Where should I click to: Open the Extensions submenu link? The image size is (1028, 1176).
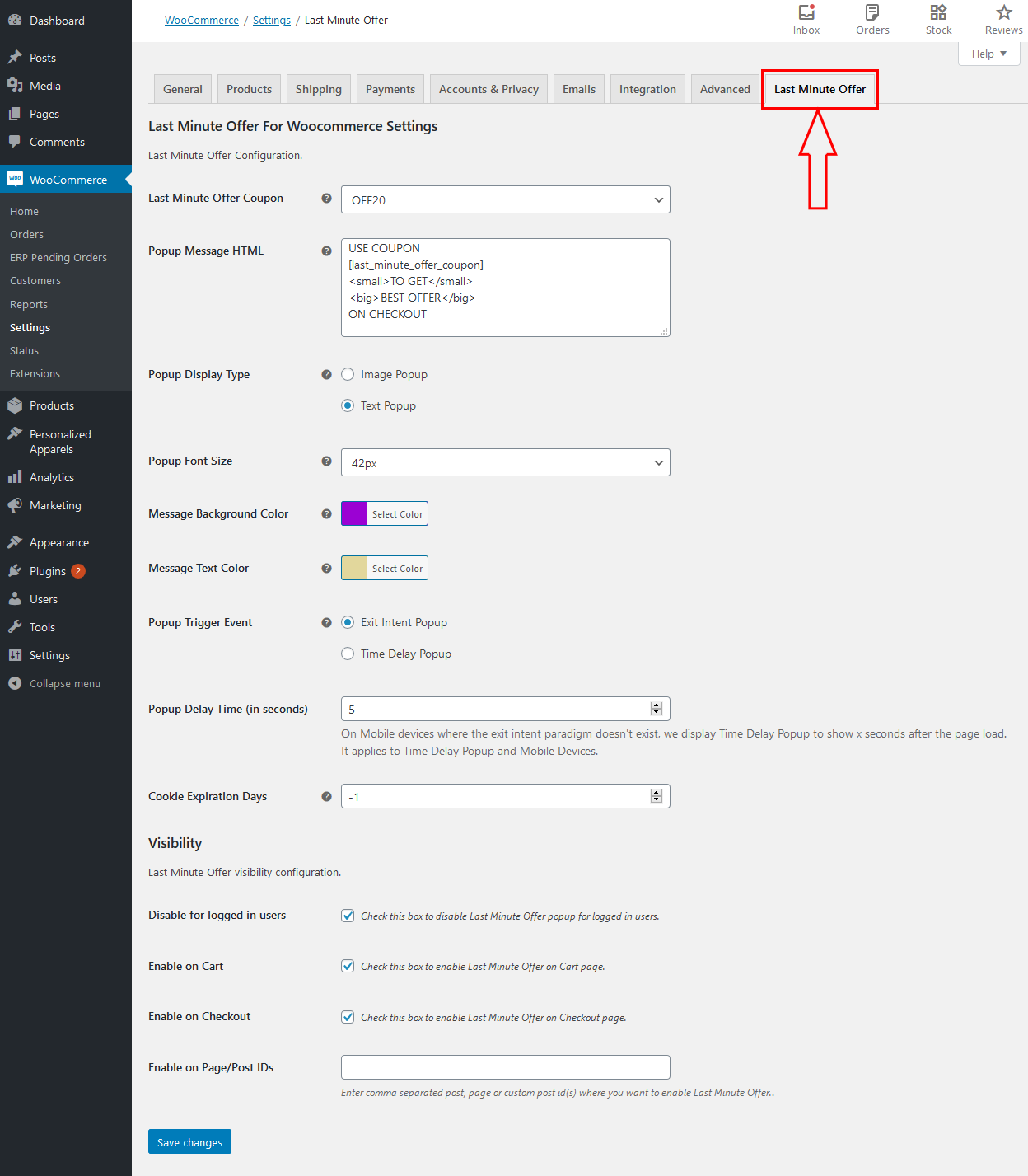[35, 374]
